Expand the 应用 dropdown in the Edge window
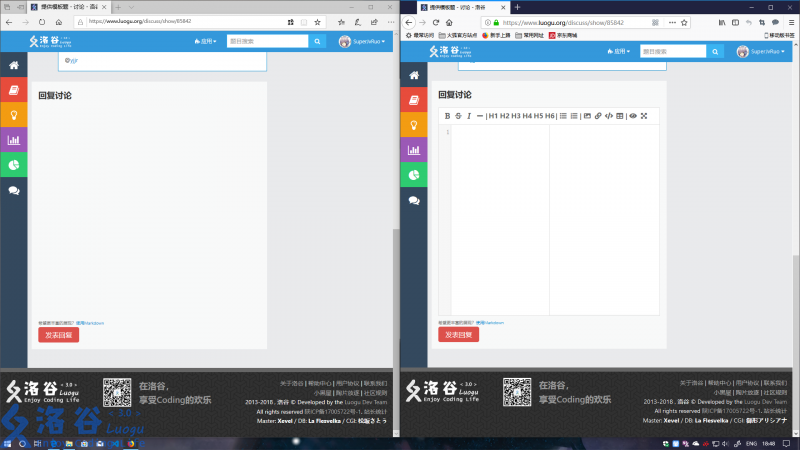This screenshot has height=450, width=800. 205,42
